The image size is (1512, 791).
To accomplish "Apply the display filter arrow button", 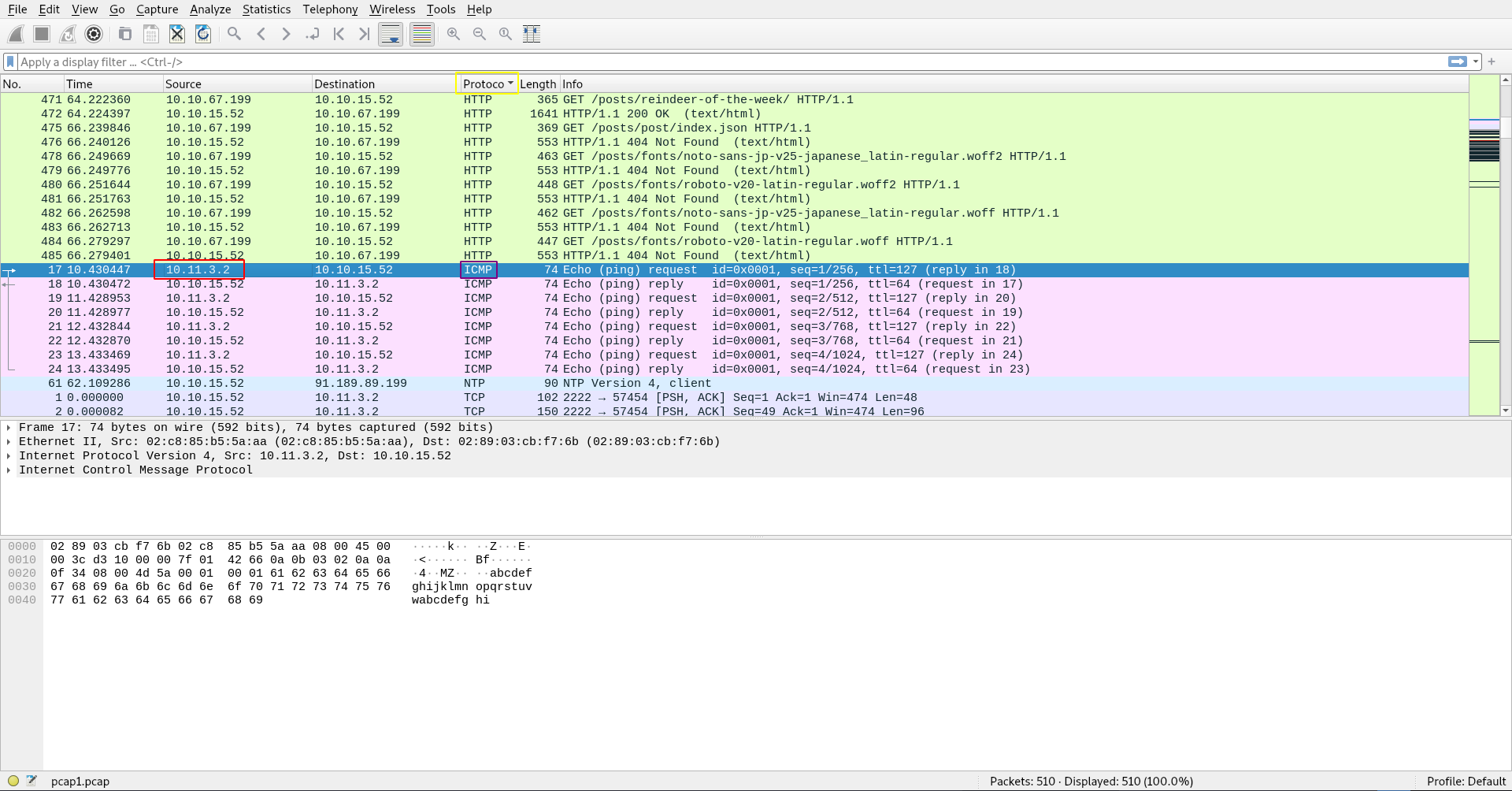I will pos(1457,61).
